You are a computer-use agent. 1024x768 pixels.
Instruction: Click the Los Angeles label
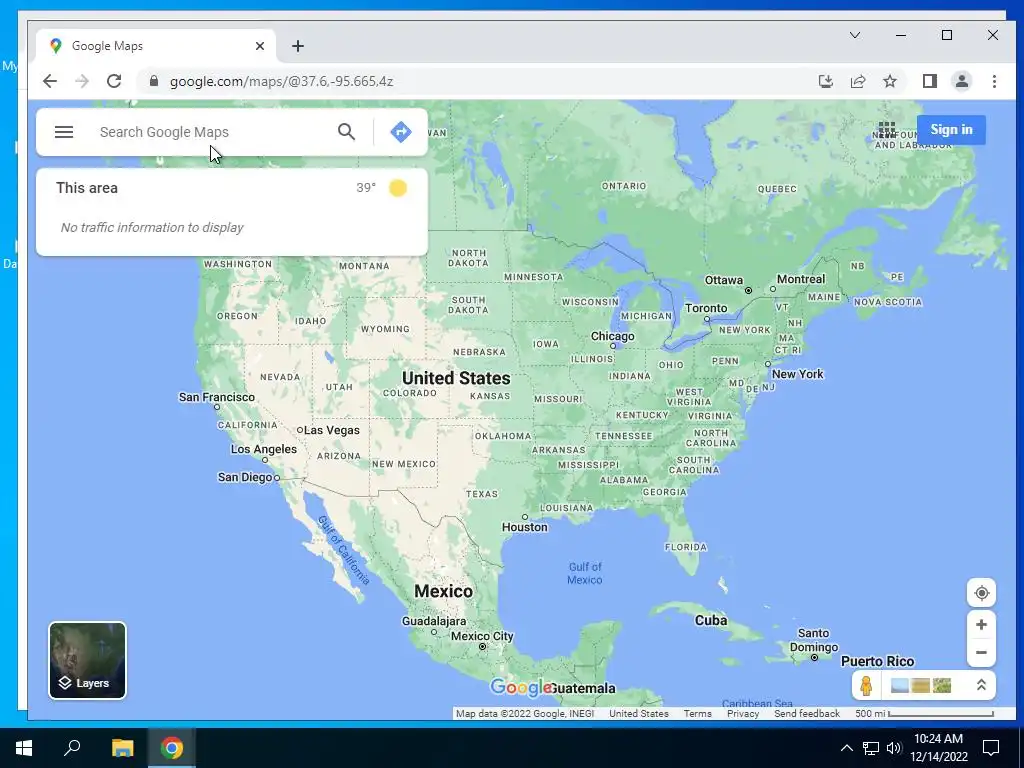pyautogui.click(x=263, y=449)
